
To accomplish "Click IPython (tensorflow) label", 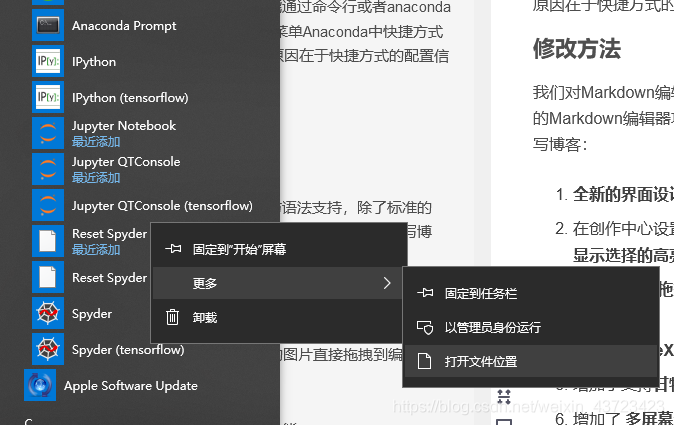I will [130, 98].
